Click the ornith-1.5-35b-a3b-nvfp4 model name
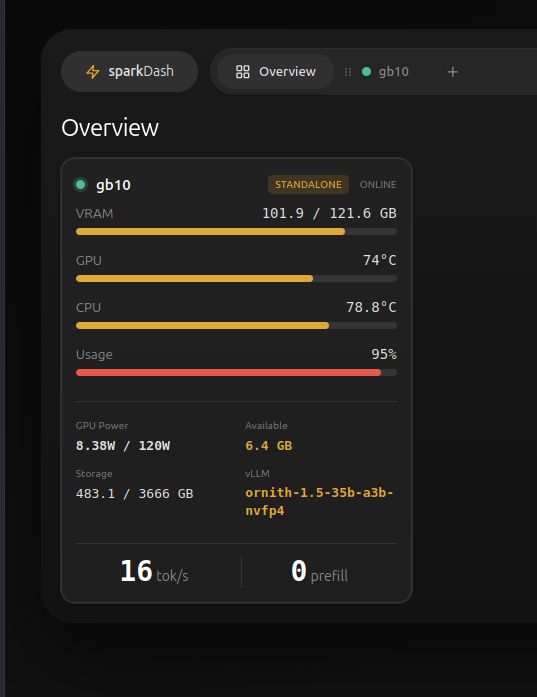 point(319,501)
